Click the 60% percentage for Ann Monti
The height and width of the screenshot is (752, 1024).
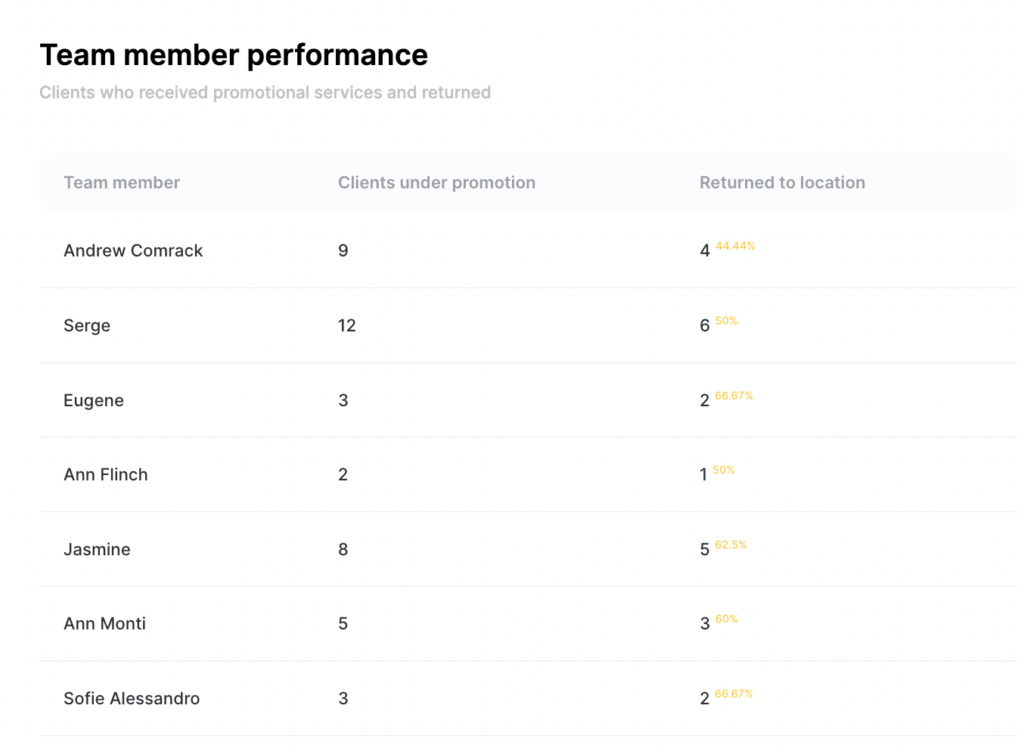726,619
